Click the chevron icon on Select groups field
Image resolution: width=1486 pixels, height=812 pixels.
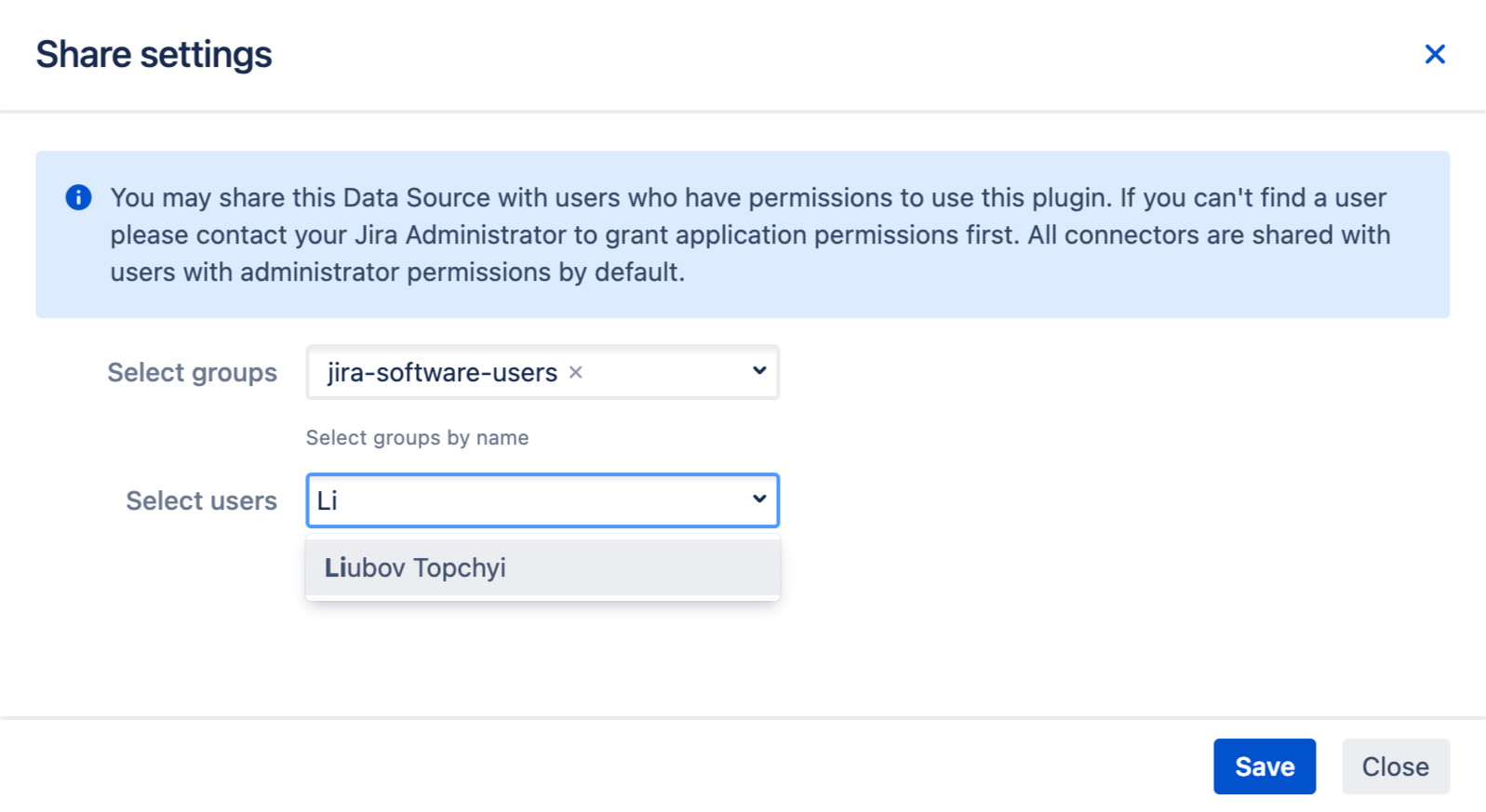pyautogui.click(x=758, y=372)
